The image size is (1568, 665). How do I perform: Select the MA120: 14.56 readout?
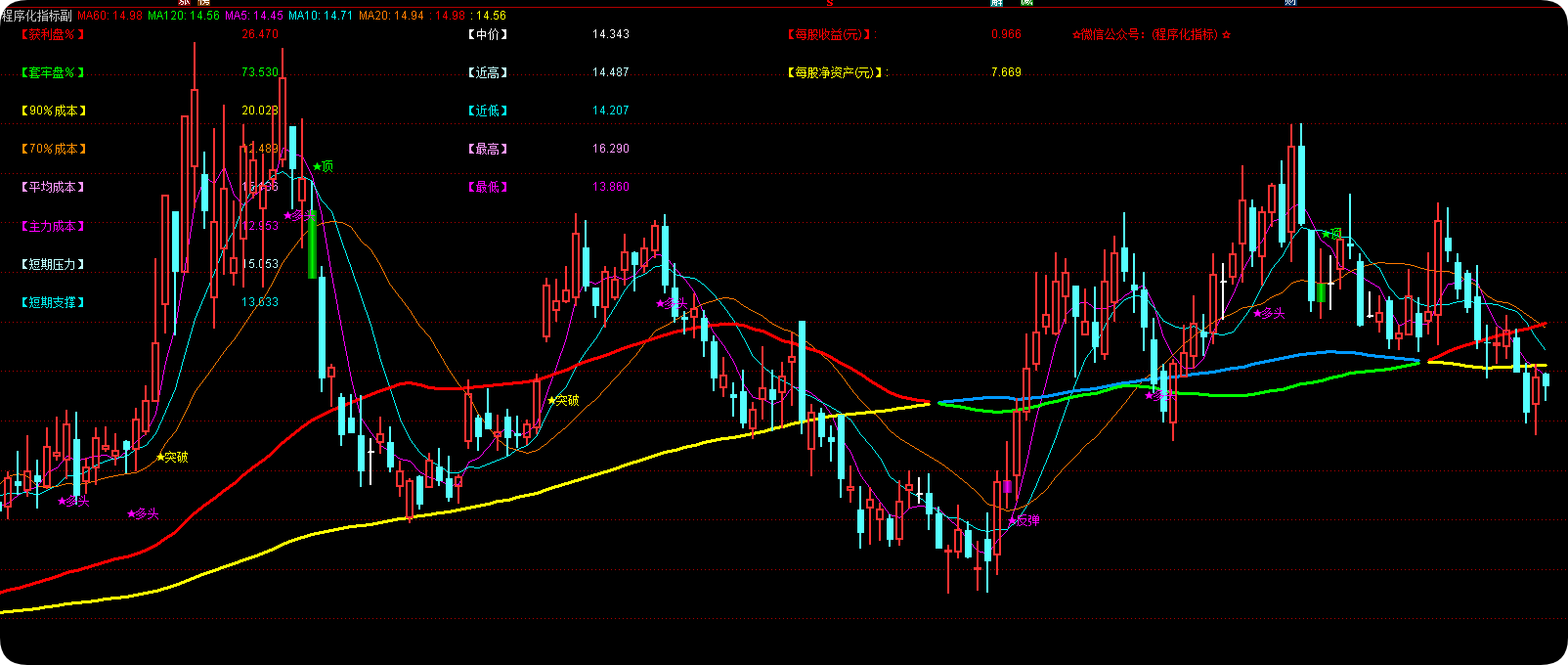[184, 16]
